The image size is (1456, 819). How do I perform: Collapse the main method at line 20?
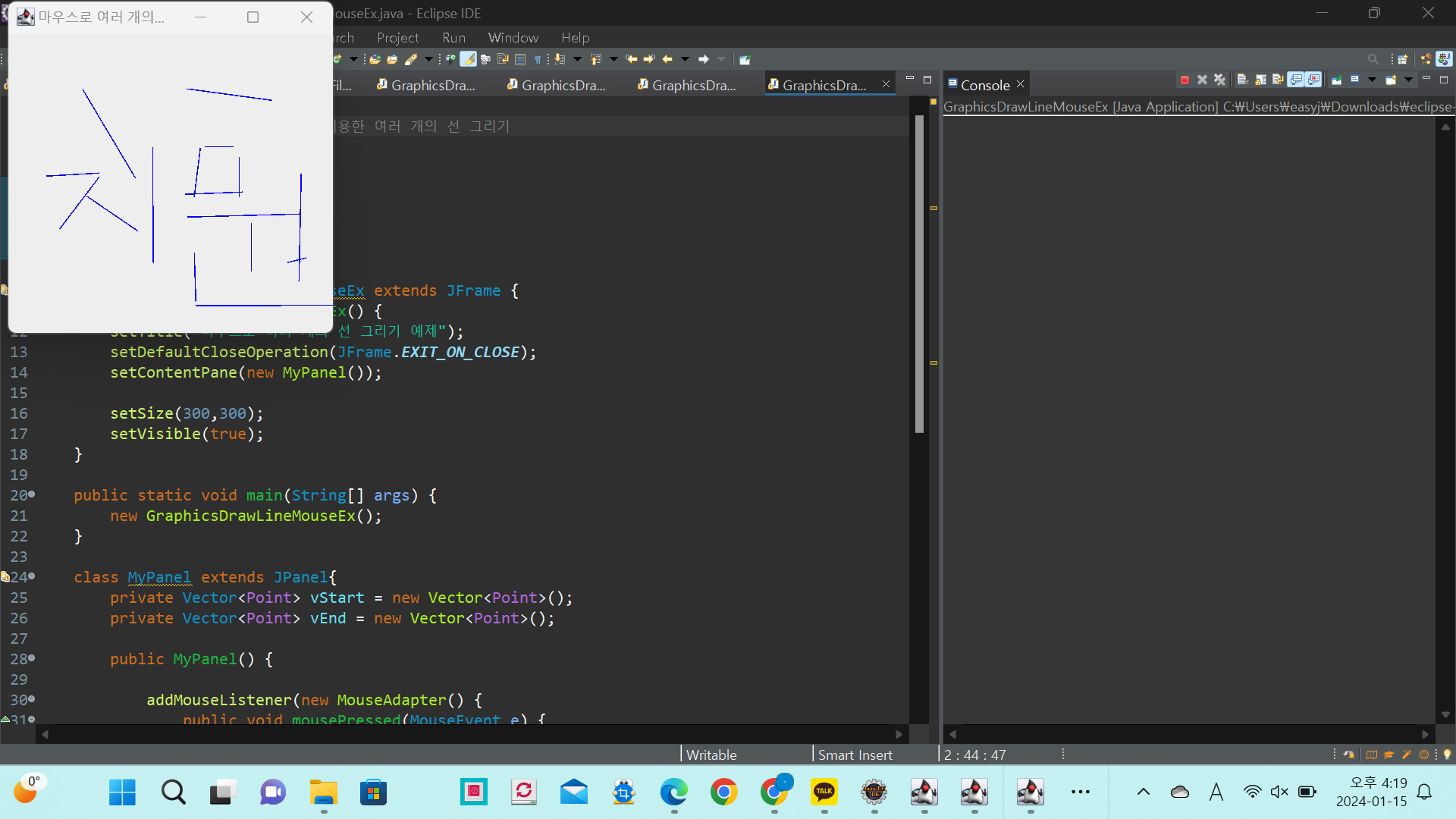[x=31, y=494]
